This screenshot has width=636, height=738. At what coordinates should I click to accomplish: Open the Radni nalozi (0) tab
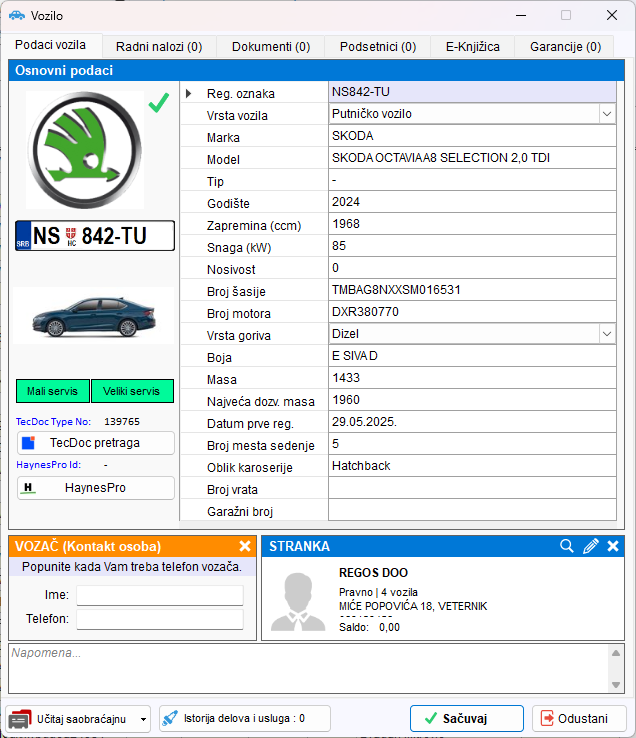[x=159, y=47]
